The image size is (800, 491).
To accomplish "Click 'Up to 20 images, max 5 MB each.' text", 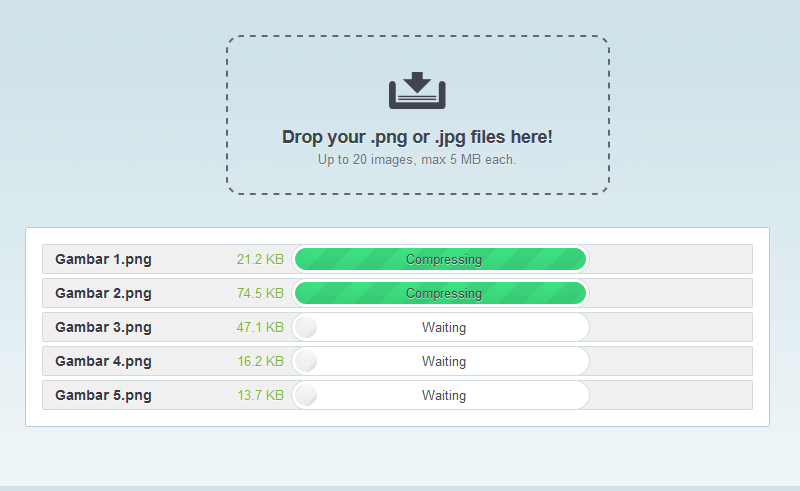I will [x=417, y=160].
